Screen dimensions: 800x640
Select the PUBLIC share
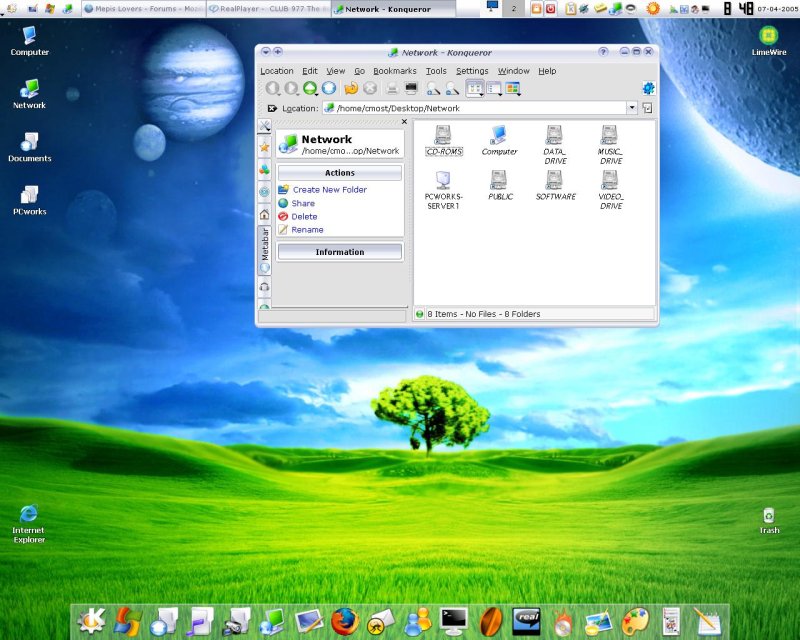coord(500,186)
